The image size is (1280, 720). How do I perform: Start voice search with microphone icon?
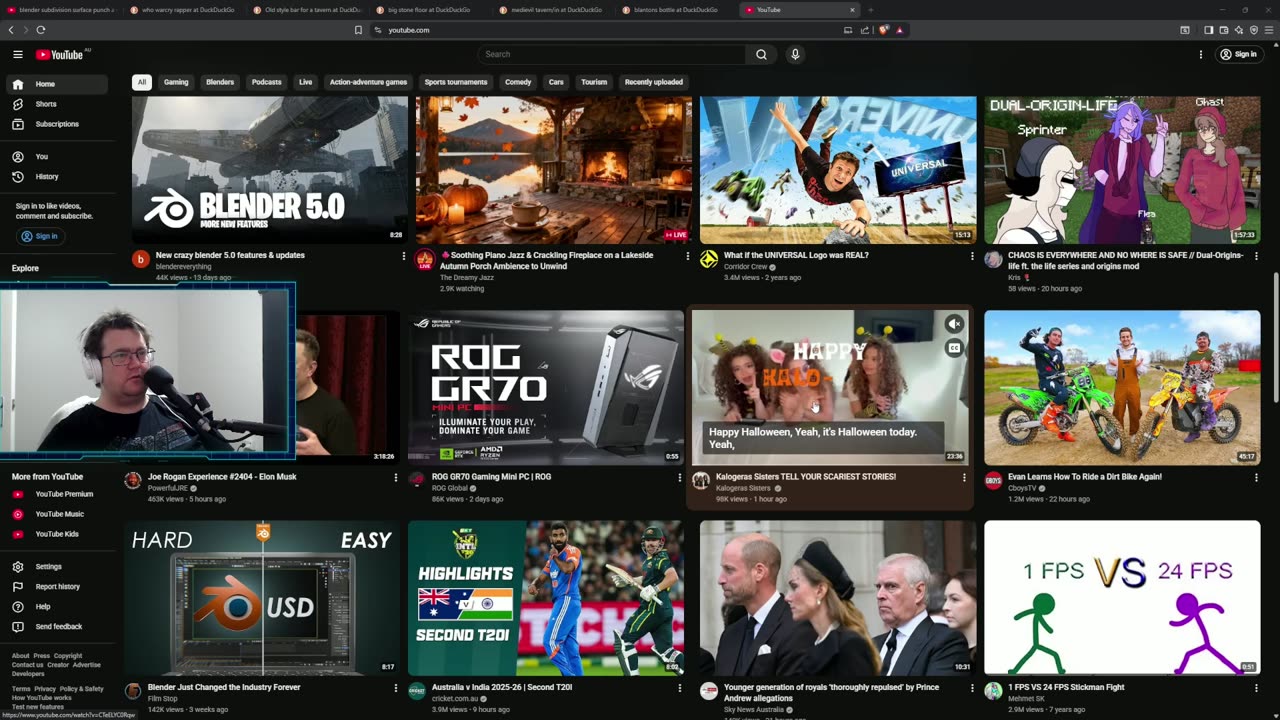click(795, 54)
